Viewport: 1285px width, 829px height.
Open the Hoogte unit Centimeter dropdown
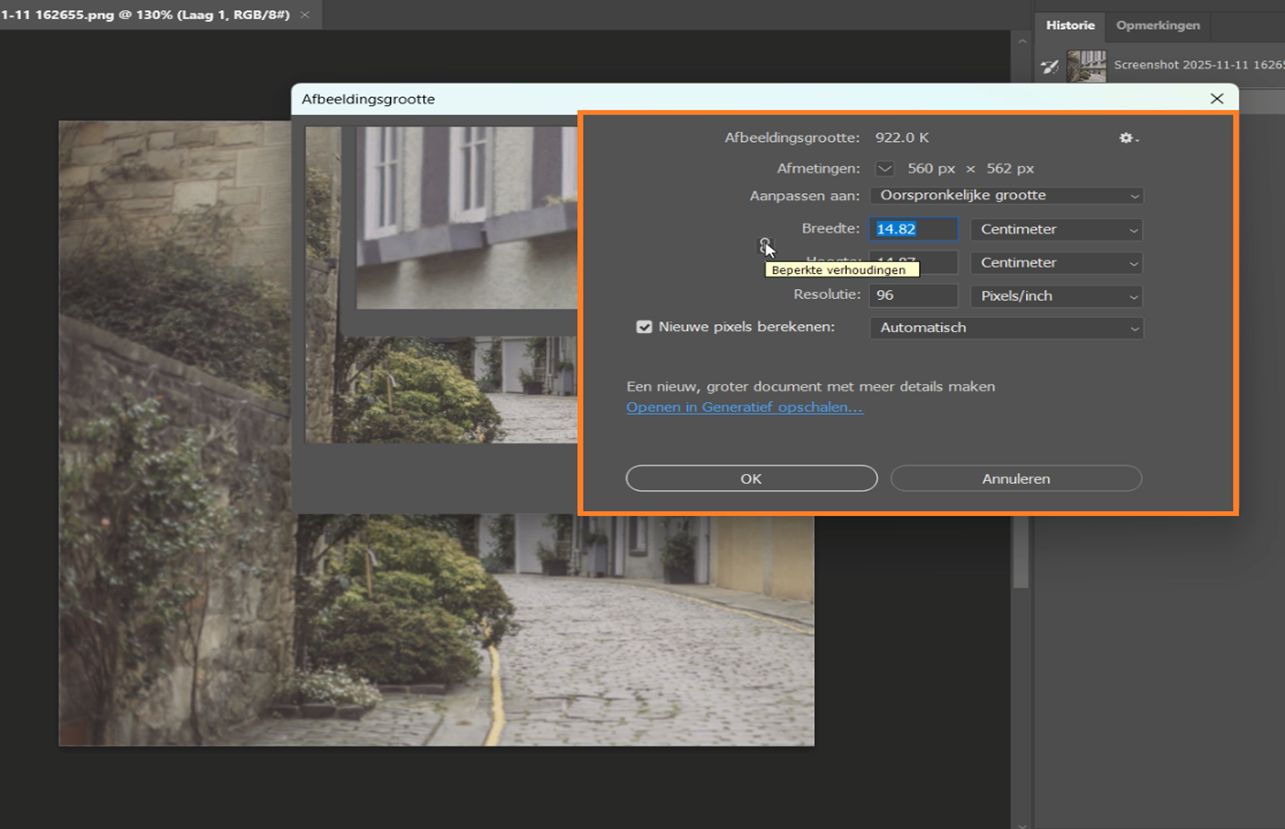[1056, 262]
